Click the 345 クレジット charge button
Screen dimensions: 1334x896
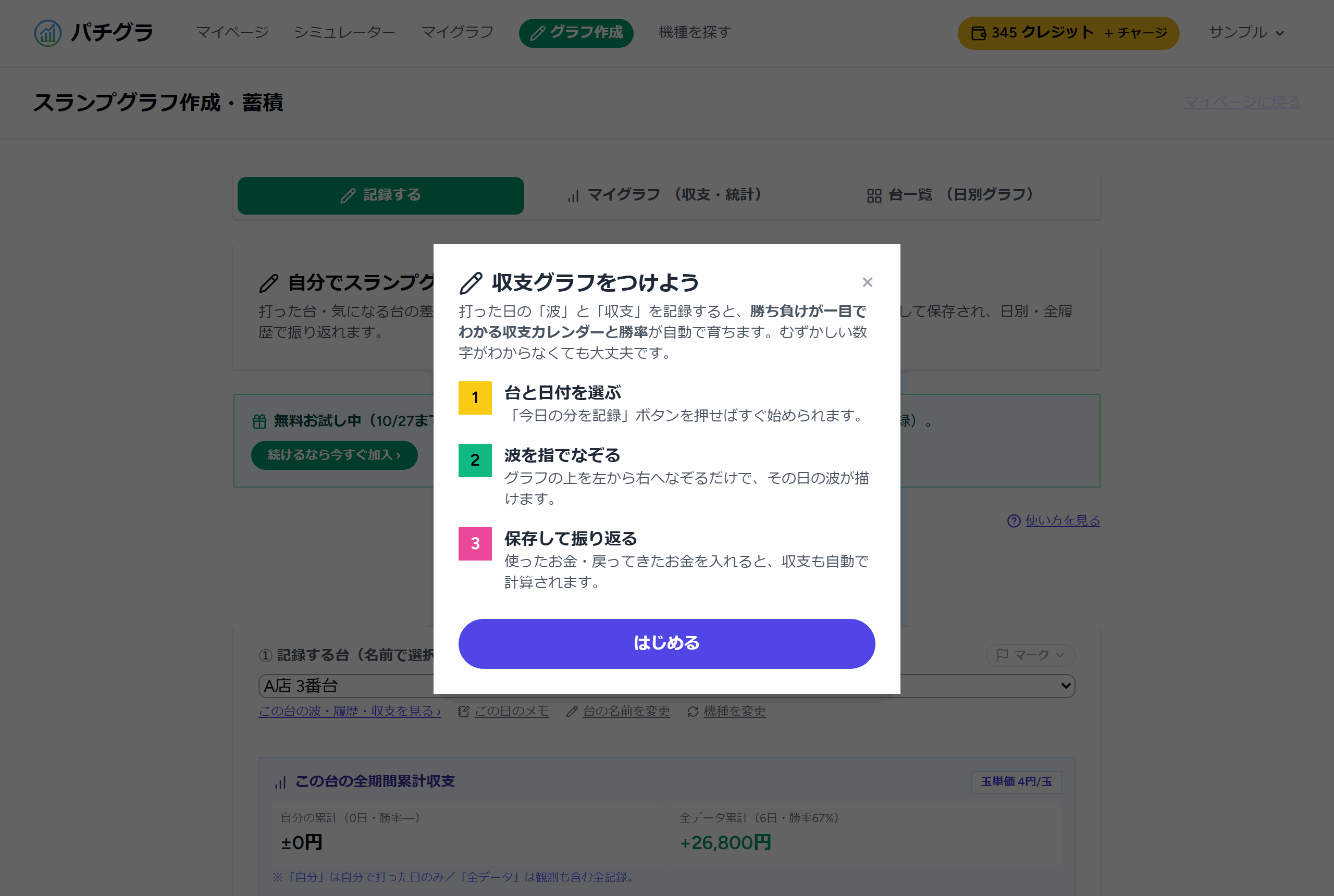[x=1068, y=33]
